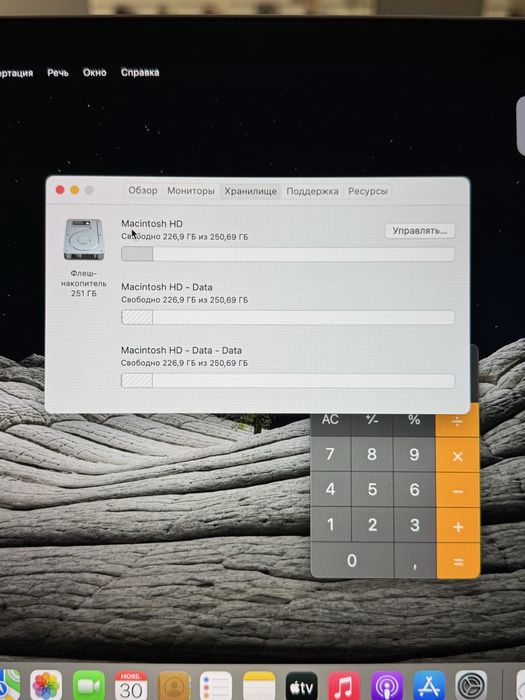525x700 pixels.
Task: Click digit 5 on calculator
Action: pos(372,489)
